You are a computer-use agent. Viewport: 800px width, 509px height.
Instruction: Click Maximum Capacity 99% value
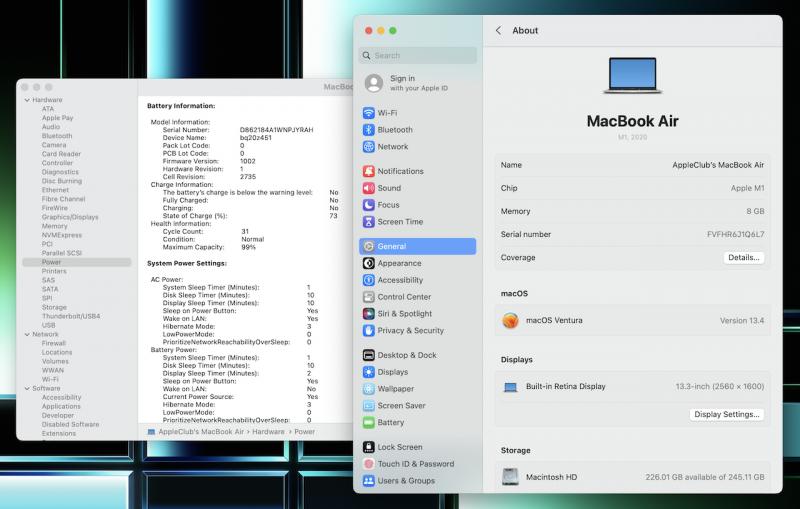(248, 247)
